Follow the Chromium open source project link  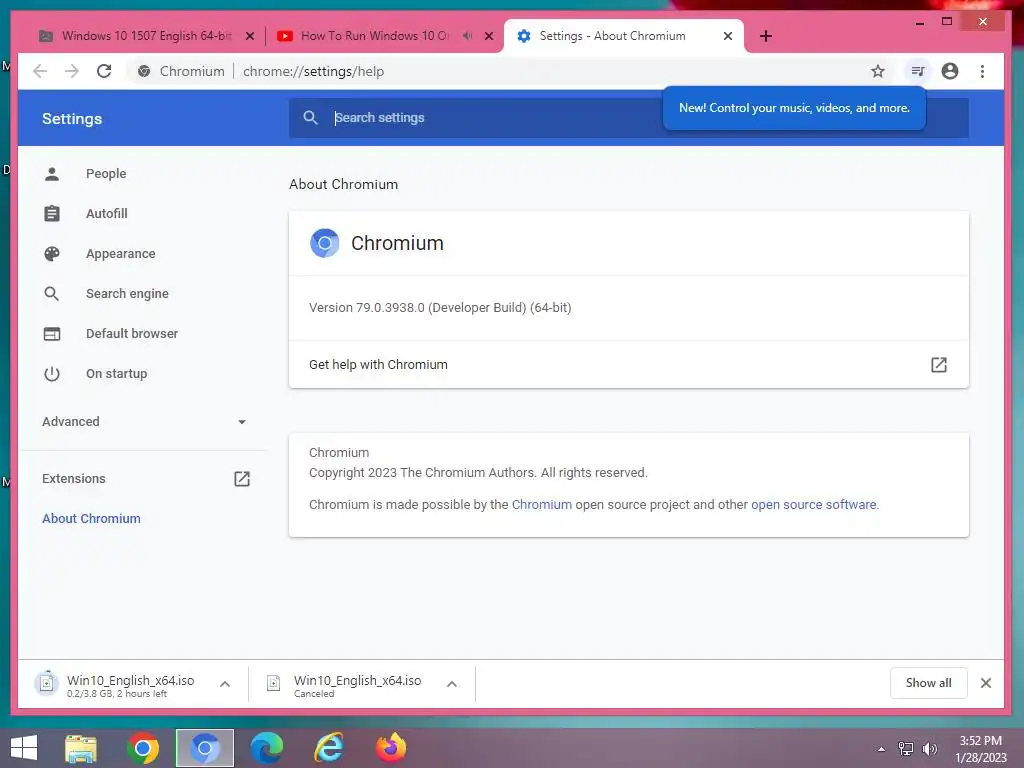click(541, 505)
